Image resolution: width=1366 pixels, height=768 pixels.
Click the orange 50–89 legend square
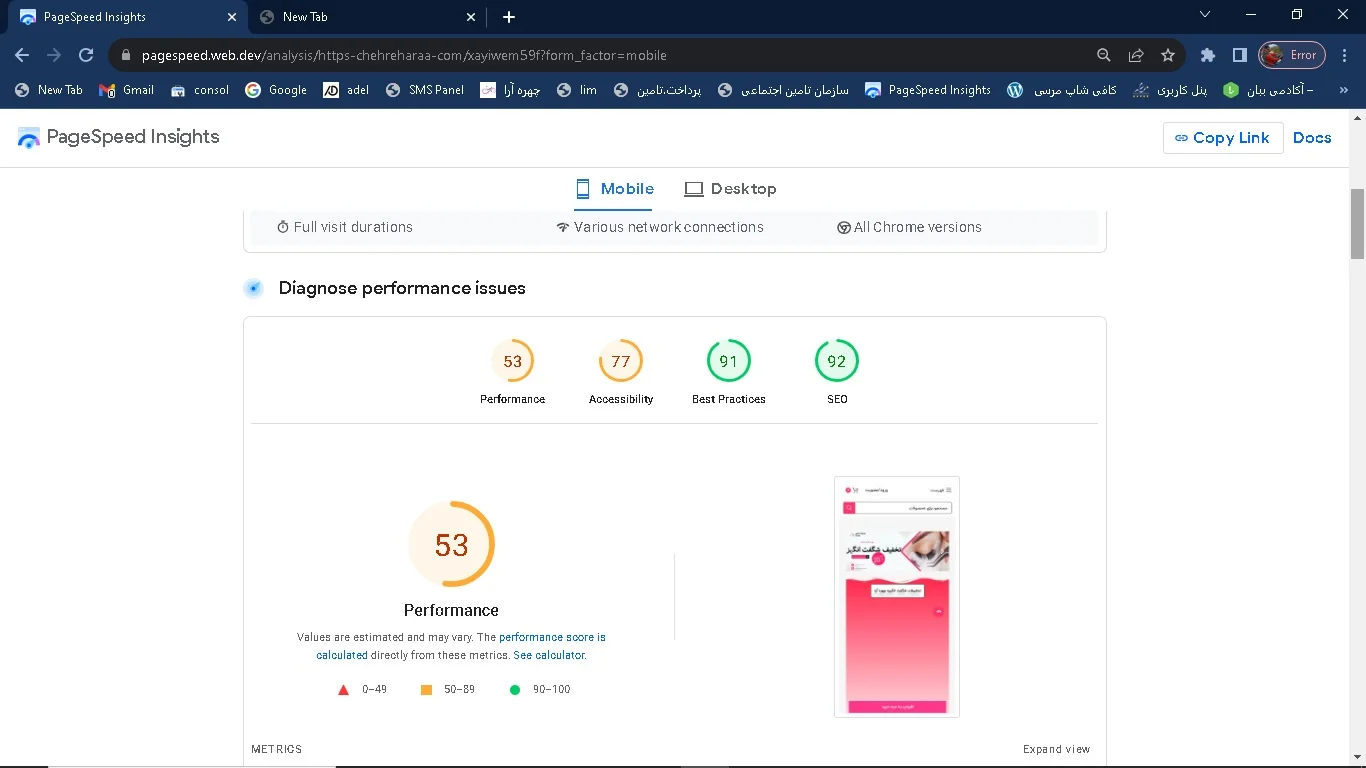point(426,690)
